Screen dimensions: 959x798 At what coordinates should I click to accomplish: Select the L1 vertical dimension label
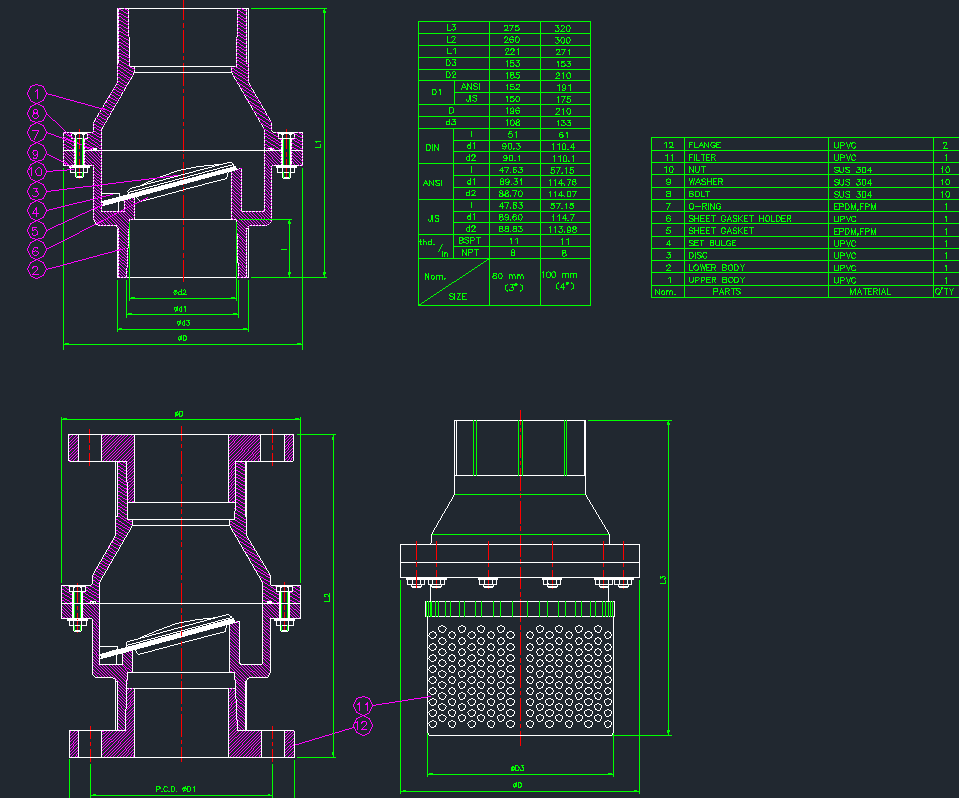click(x=319, y=144)
